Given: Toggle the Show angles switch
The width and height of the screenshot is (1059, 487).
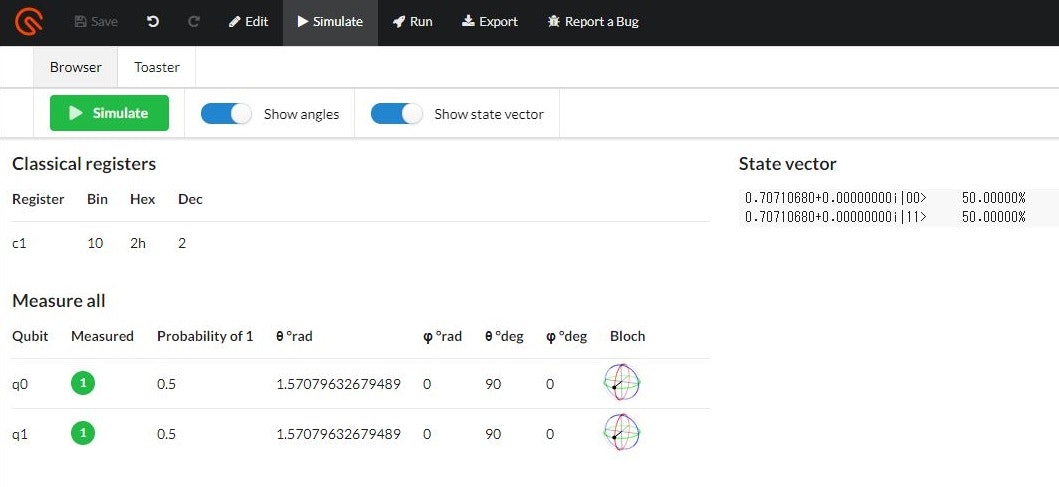Looking at the screenshot, I should point(226,113).
